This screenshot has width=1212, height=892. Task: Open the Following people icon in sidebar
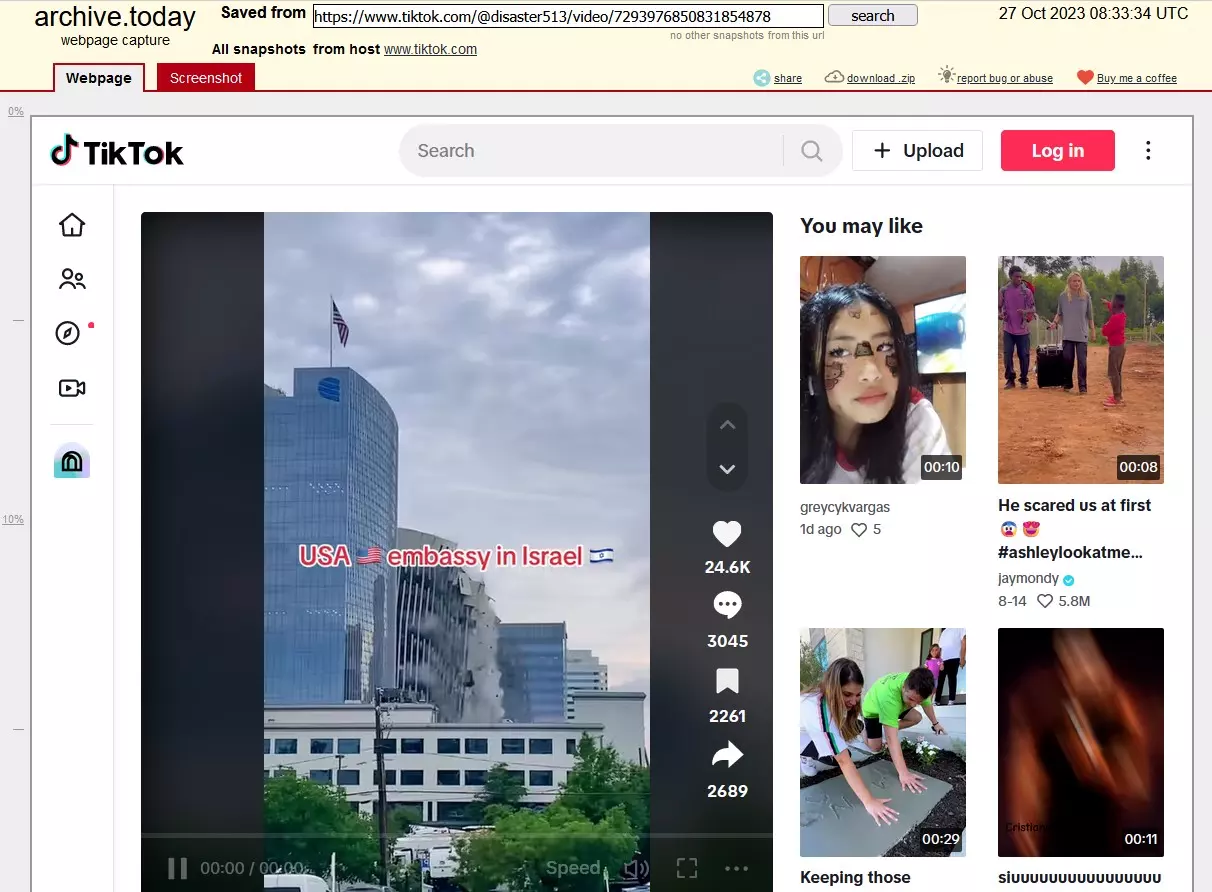pyautogui.click(x=72, y=279)
